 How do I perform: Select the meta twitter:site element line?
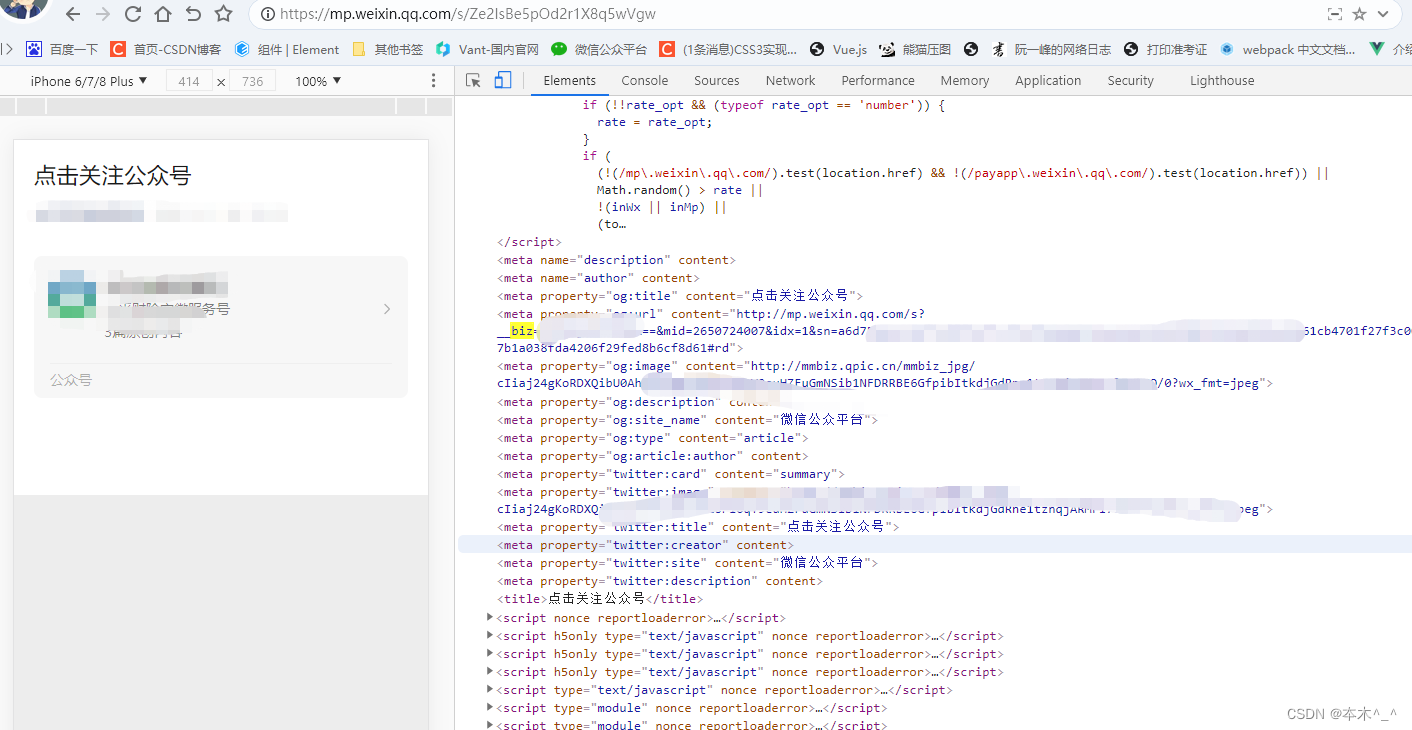click(687, 563)
